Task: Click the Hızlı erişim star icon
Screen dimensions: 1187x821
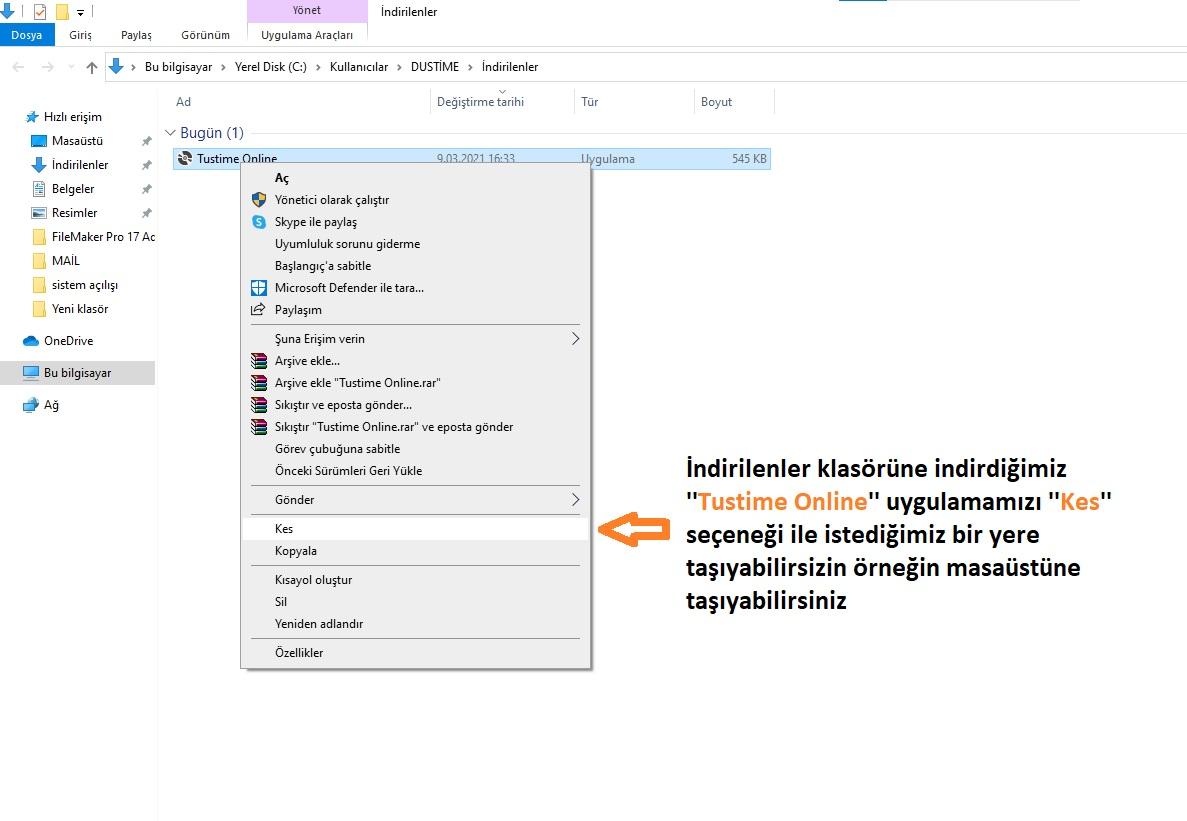Action: pos(32,117)
